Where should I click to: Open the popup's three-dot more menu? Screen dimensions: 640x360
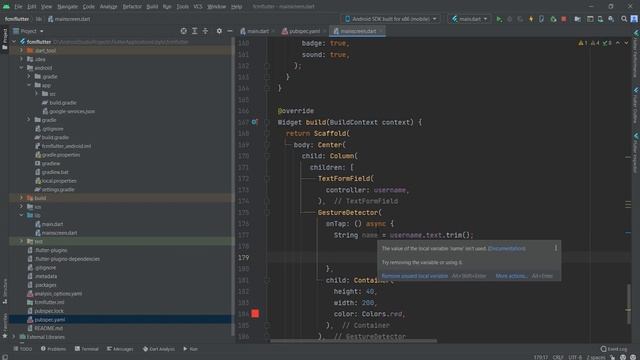coord(556,248)
